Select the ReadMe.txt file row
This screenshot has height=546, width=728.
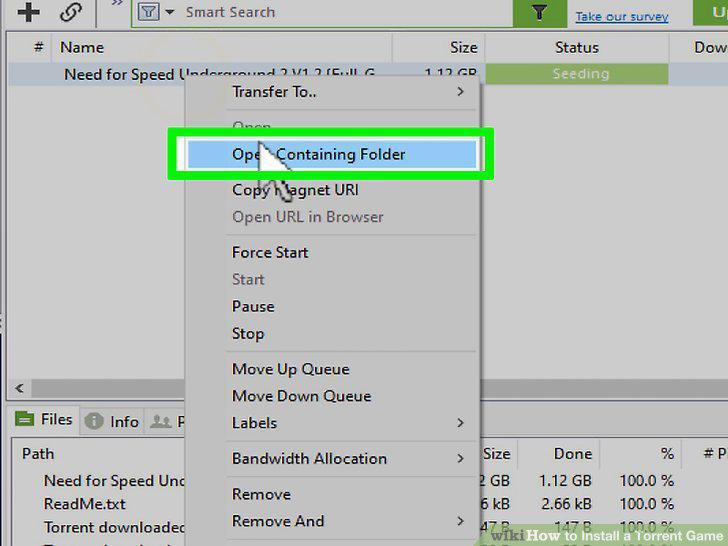(84, 504)
